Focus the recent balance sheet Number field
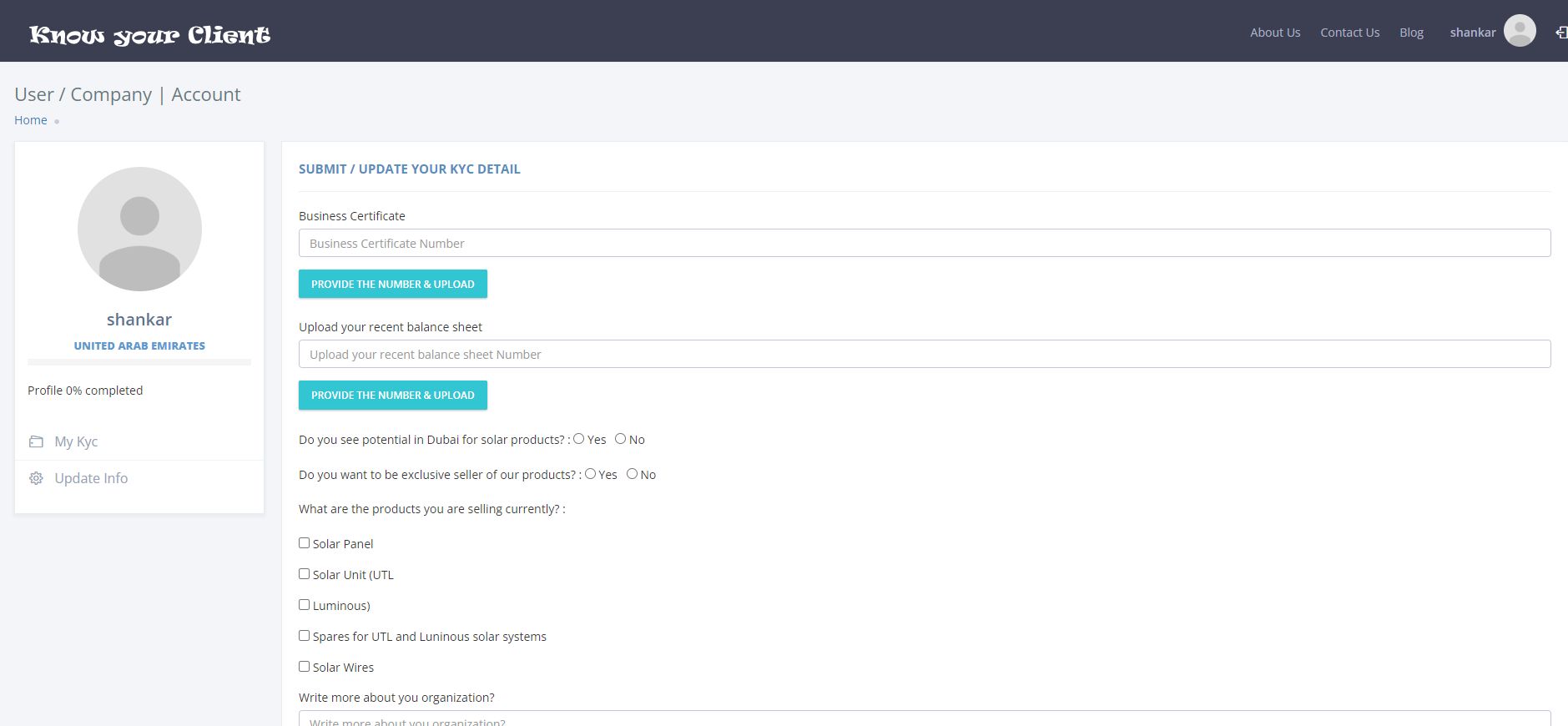1568x726 pixels. [x=925, y=354]
